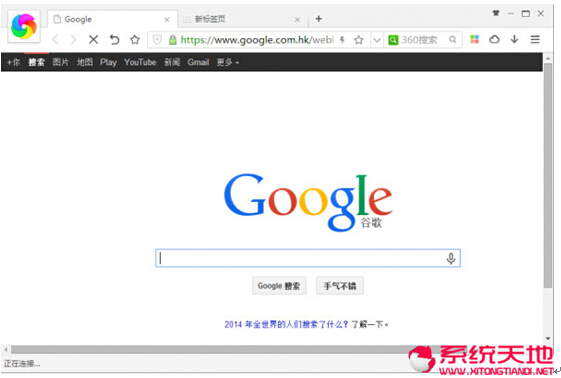Click the vertical scrollbar down arrow
The height and width of the screenshot is (378, 561).
pyautogui.click(x=547, y=338)
